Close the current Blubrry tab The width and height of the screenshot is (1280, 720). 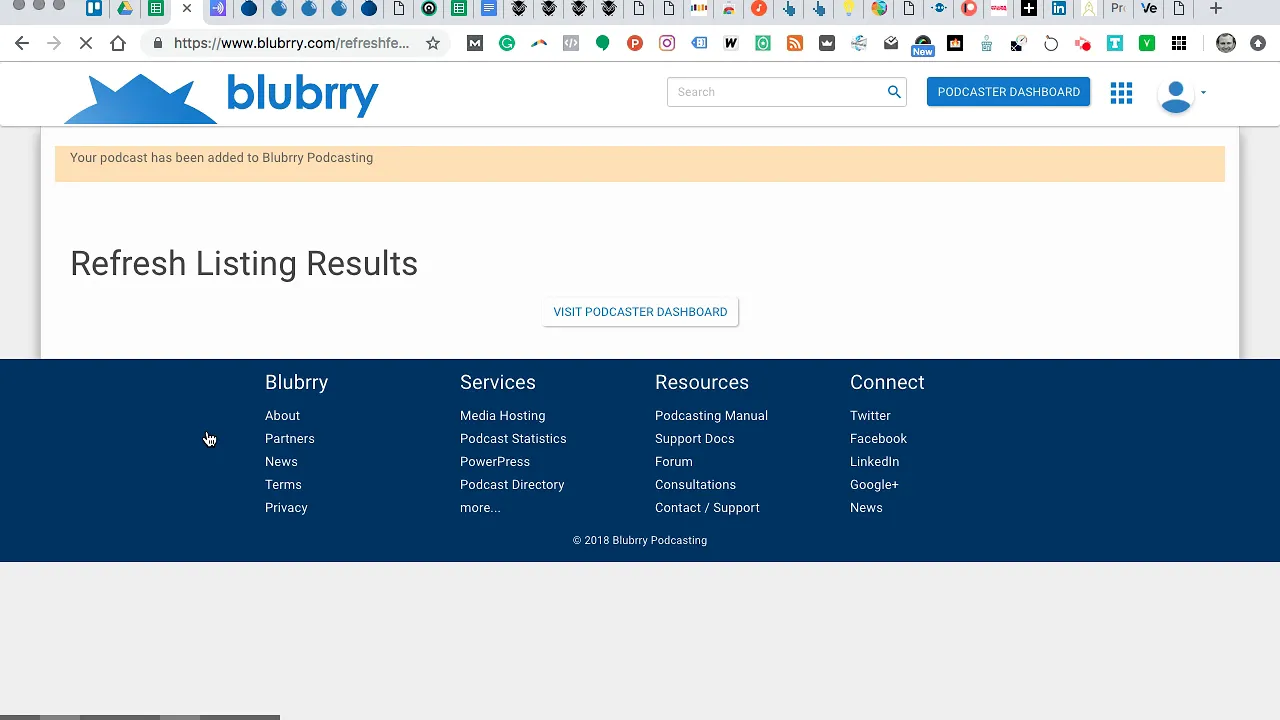click(187, 9)
